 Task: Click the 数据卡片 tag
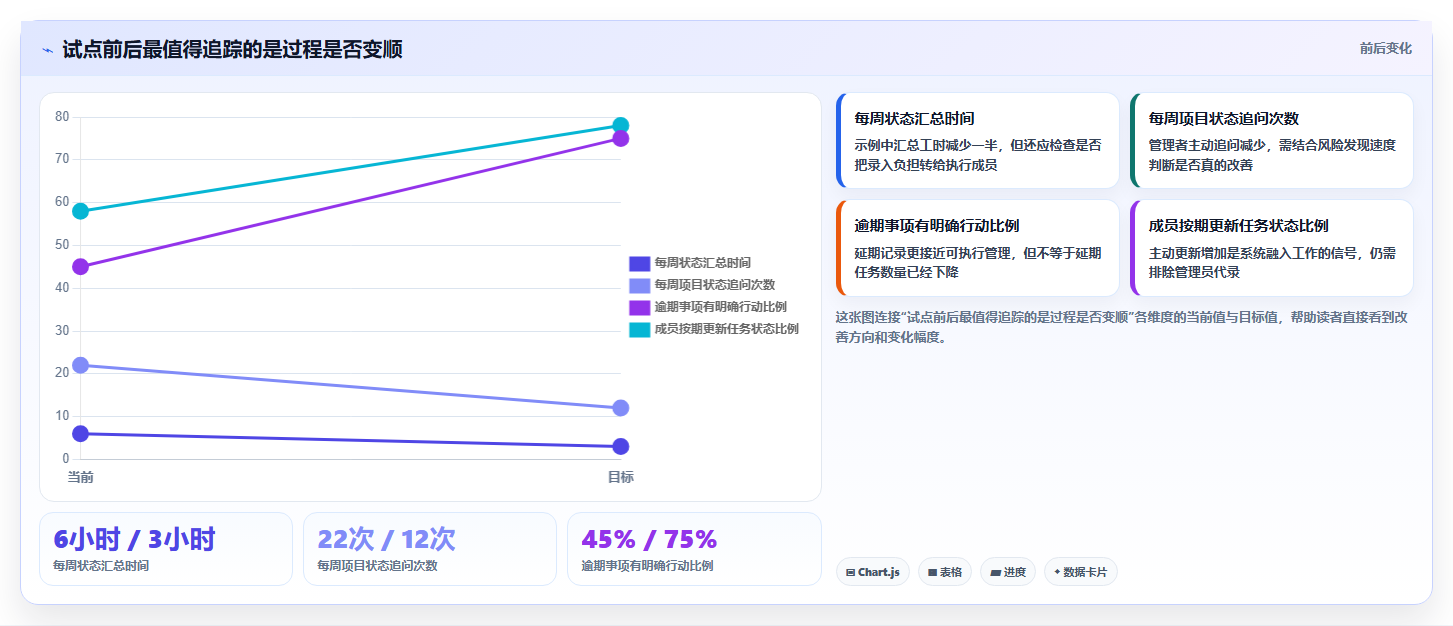pyautogui.click(x=1081, y=572)
